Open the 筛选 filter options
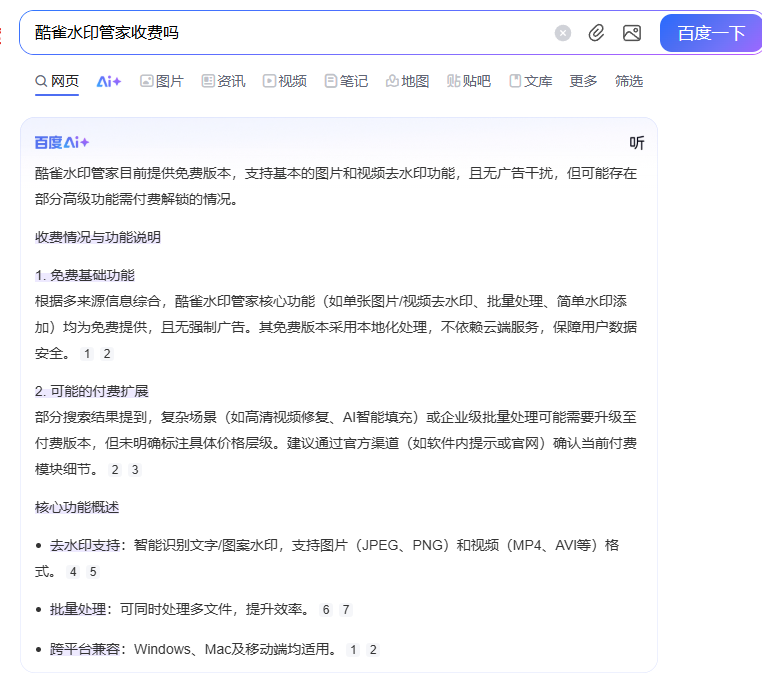Image resolution: width=762 pixels, height=686 pixels. pyautogui.click(x=629, y=81)
